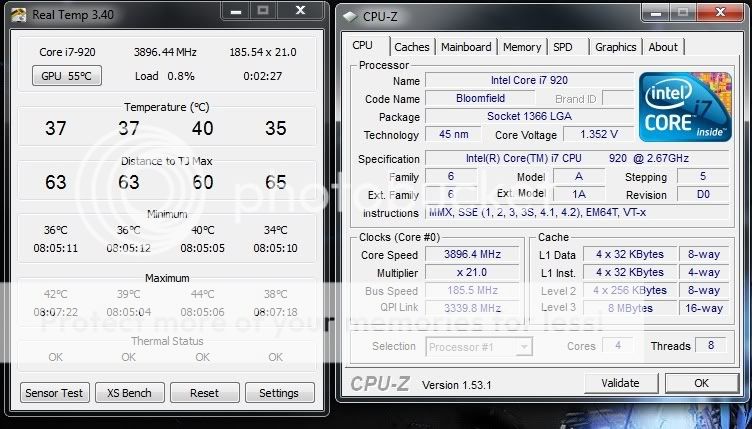Click the Name field 'Intel Core i7 920'
The image size is (752, 429).
coord(529,81)
